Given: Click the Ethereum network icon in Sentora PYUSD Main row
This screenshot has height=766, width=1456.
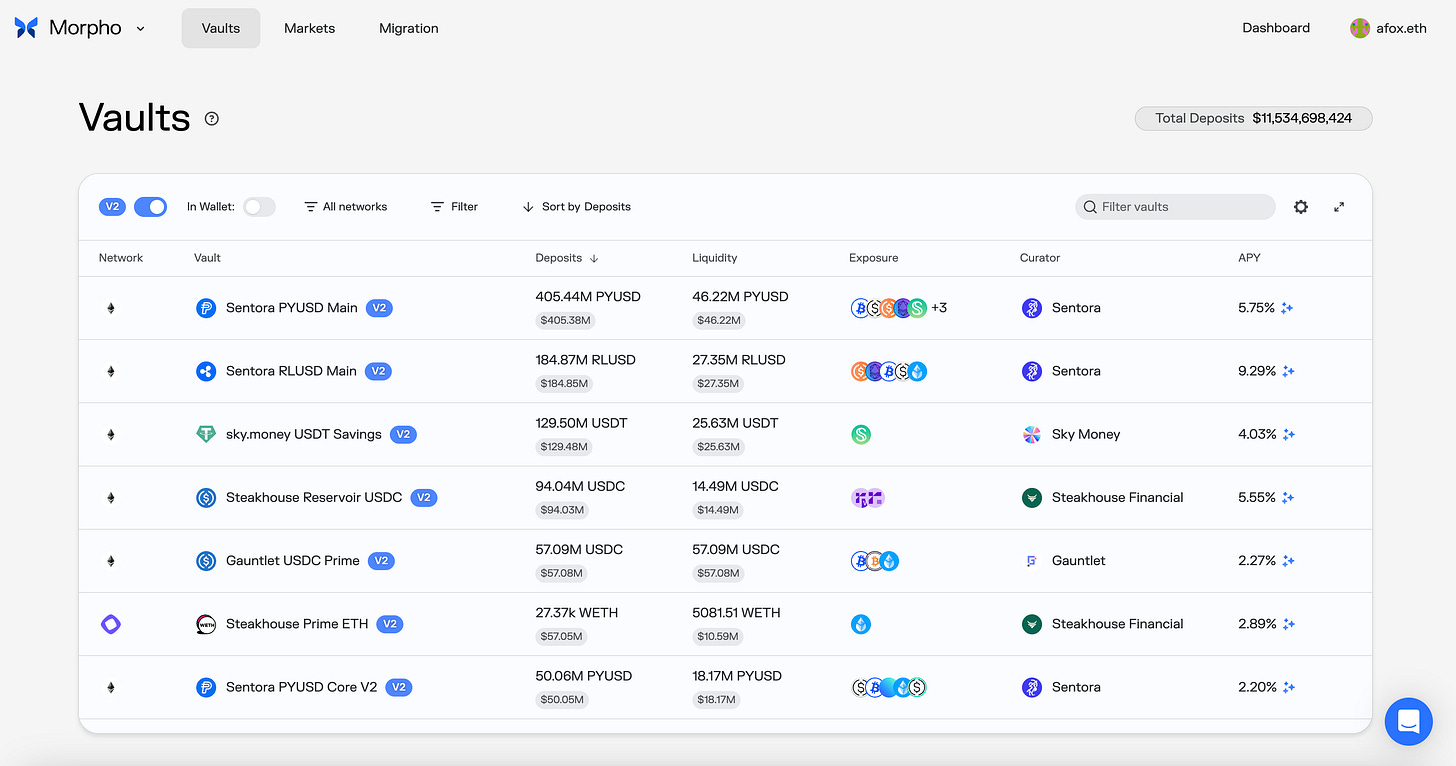Looking at the screenshot, I should [x=111, y=308].
